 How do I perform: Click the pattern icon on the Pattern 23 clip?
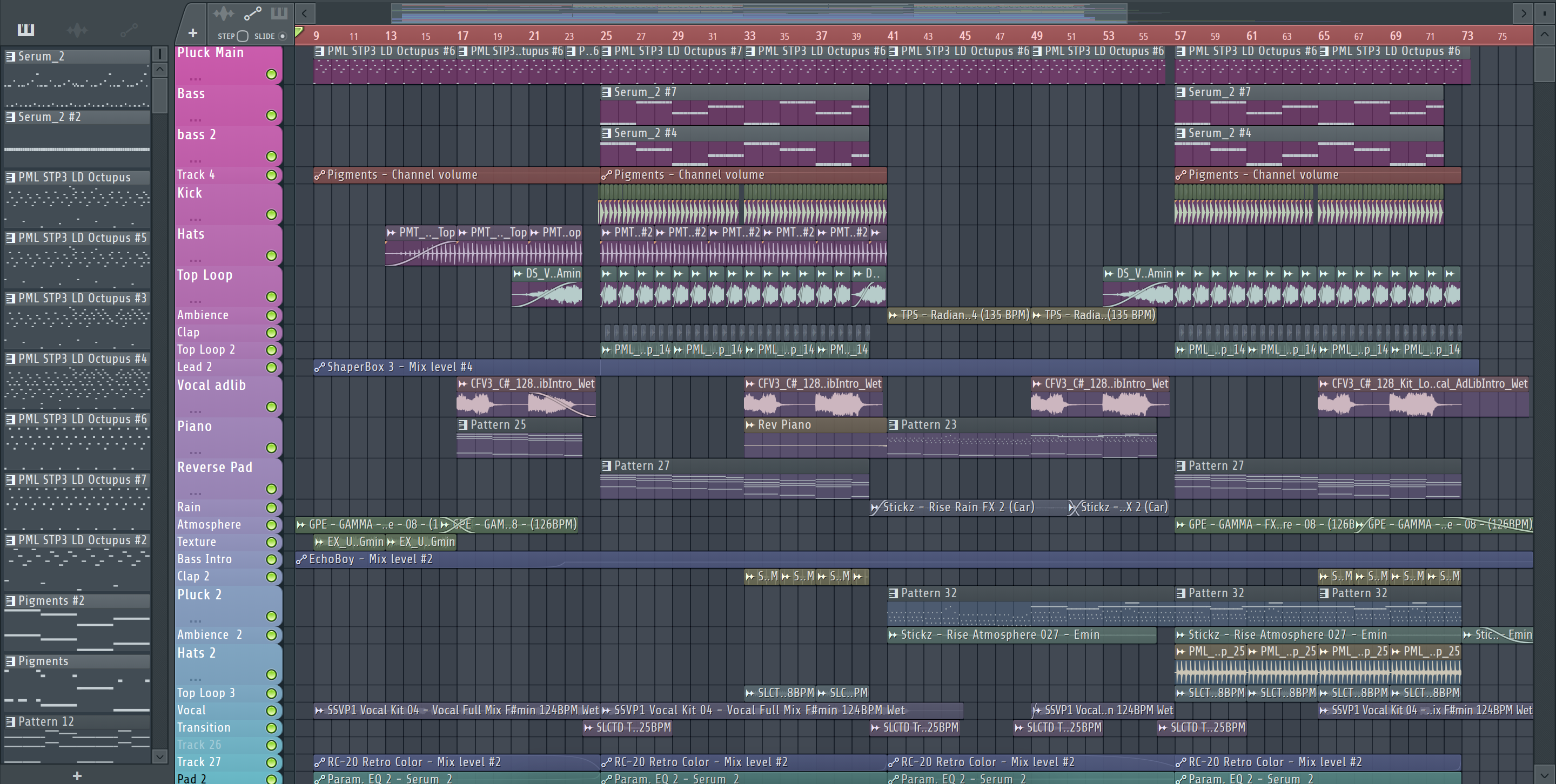[894, 425]
